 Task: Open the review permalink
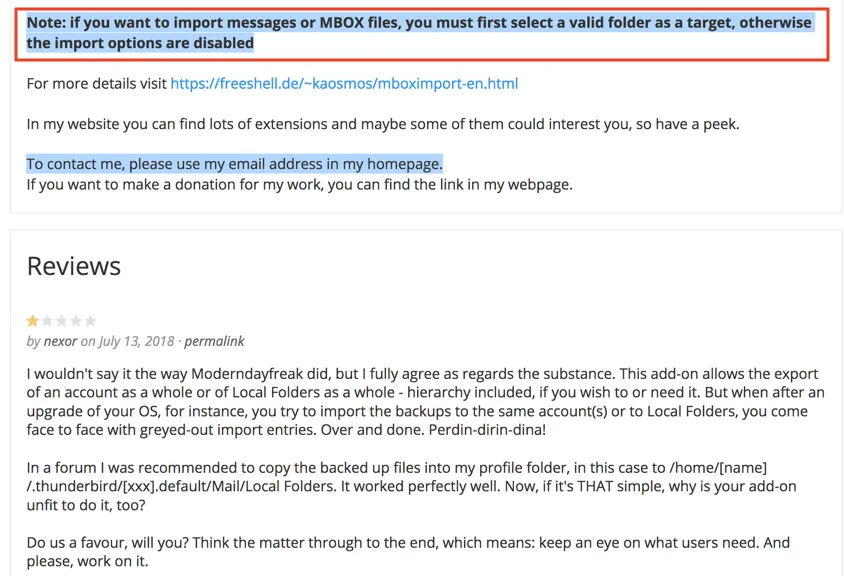click(x=214, y=341)
